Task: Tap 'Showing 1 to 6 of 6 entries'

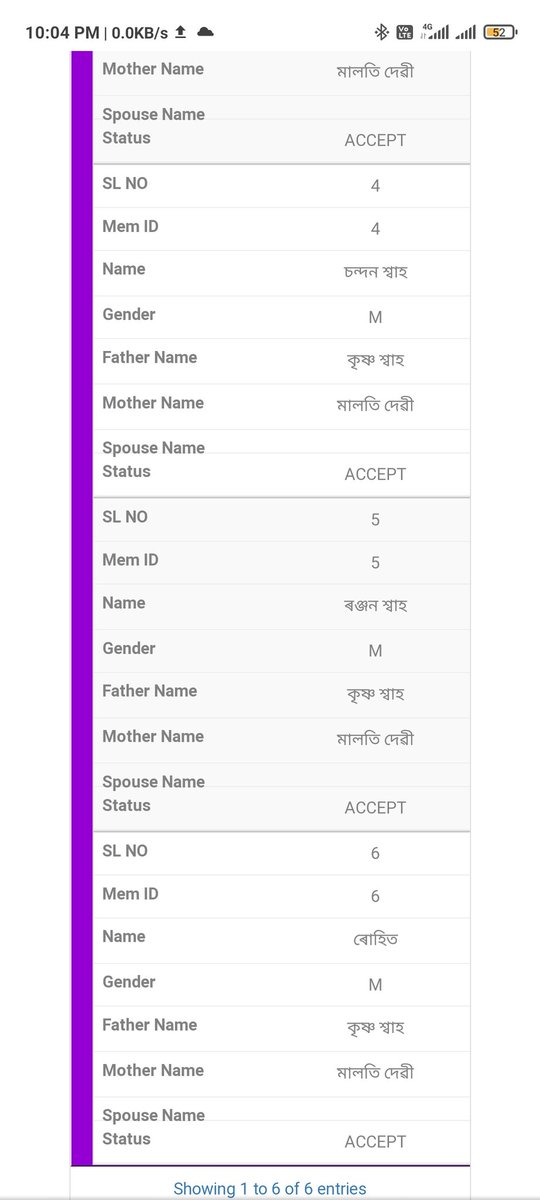Action: [x=270, y=1189]
